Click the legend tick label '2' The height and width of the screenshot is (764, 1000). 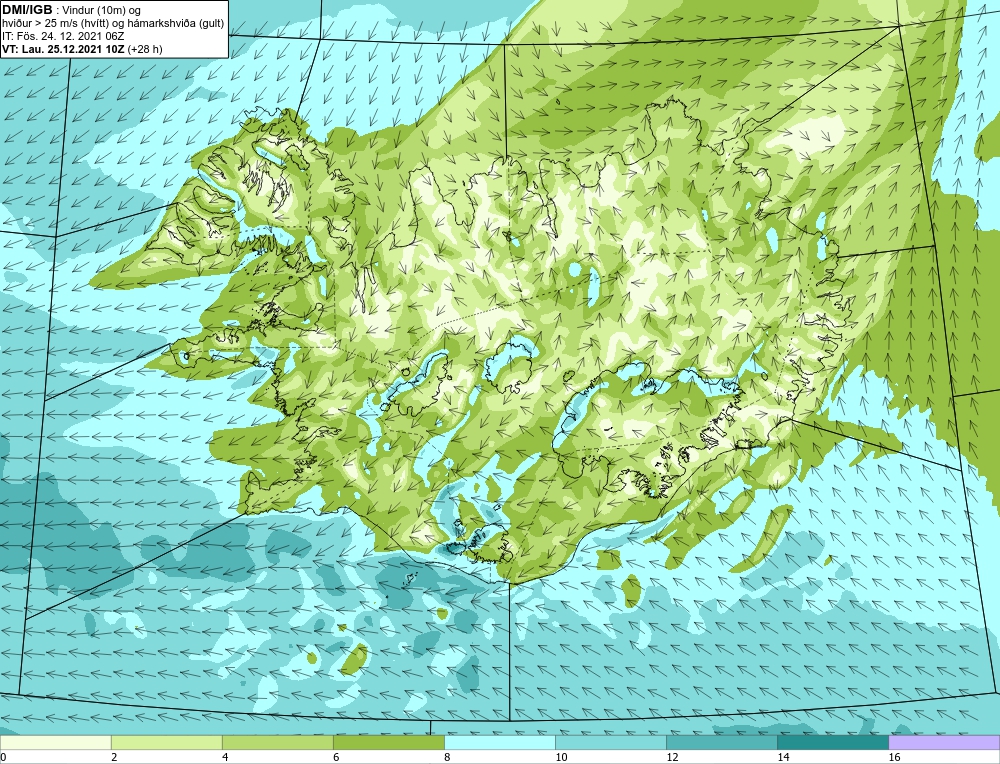pos(114,757)
